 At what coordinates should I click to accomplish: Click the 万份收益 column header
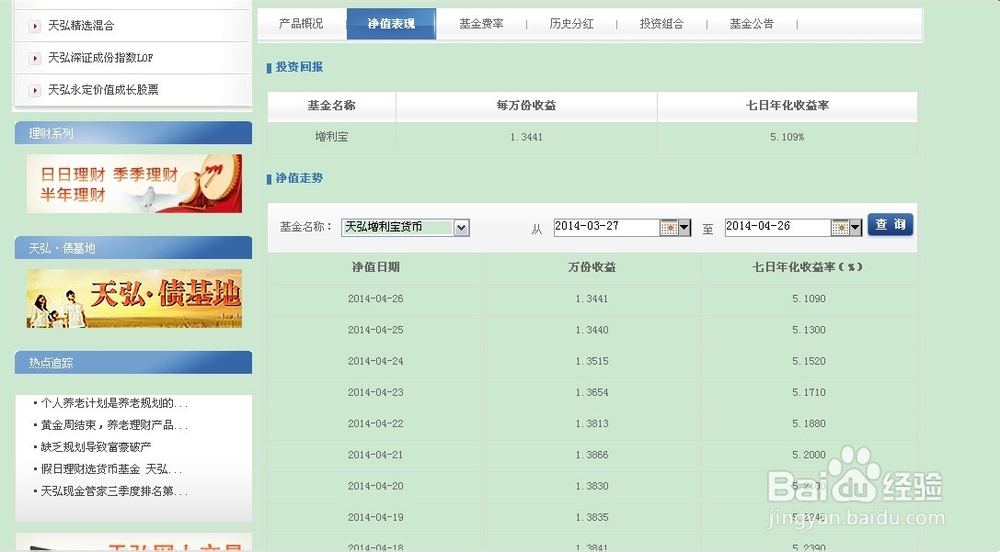[592, 267]
